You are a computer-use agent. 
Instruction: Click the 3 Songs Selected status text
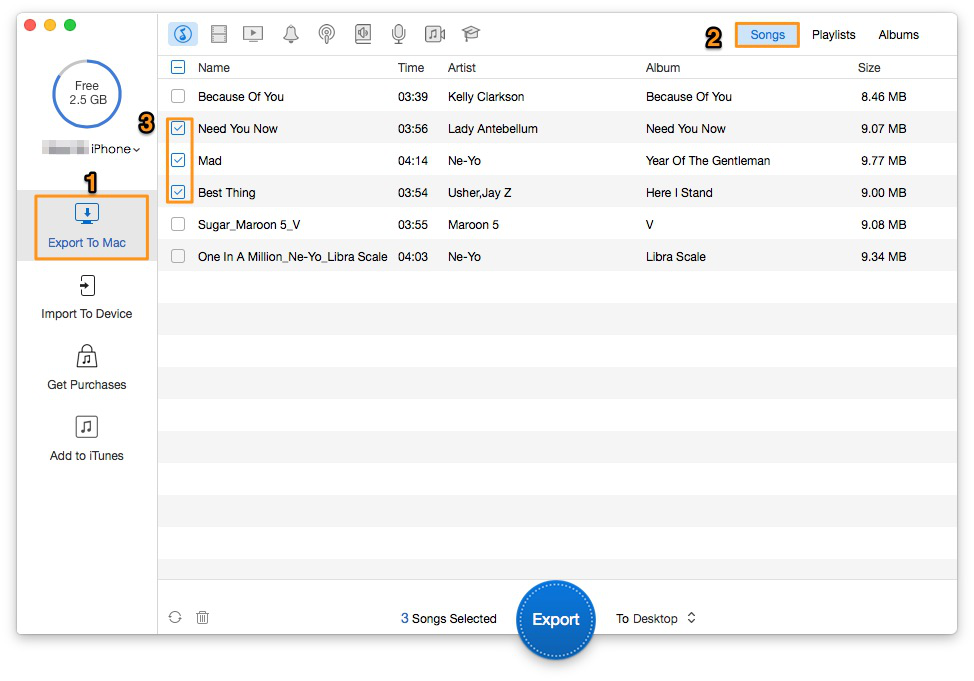[448, 619]
